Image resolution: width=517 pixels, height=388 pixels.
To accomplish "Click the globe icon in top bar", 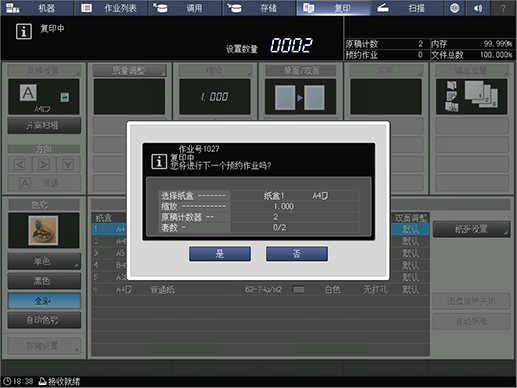I will point(454,8).
